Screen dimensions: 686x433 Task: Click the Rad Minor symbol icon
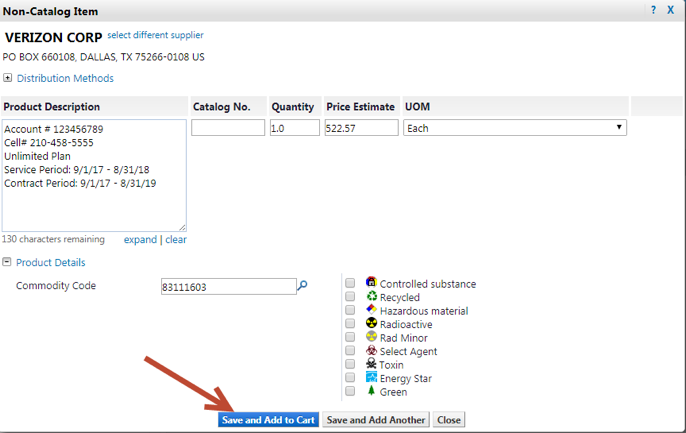[x=371, y=337]
